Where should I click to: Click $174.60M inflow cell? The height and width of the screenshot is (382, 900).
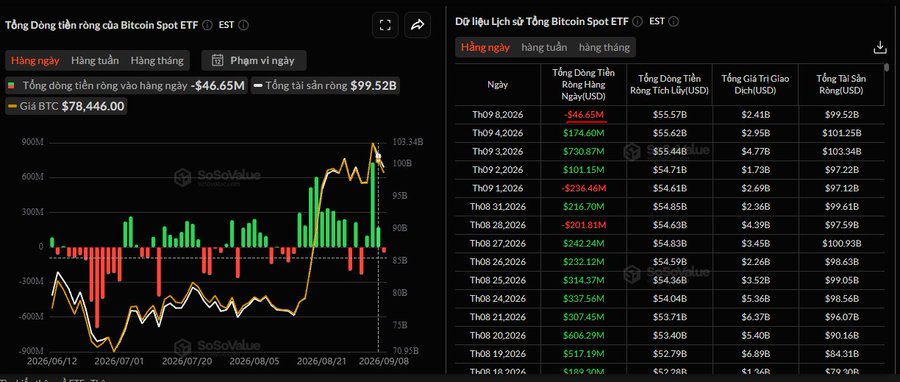tap(584, 133)
